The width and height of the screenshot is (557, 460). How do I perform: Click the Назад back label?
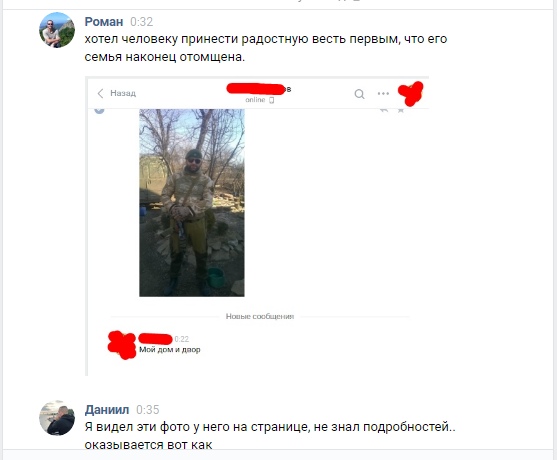123,93
